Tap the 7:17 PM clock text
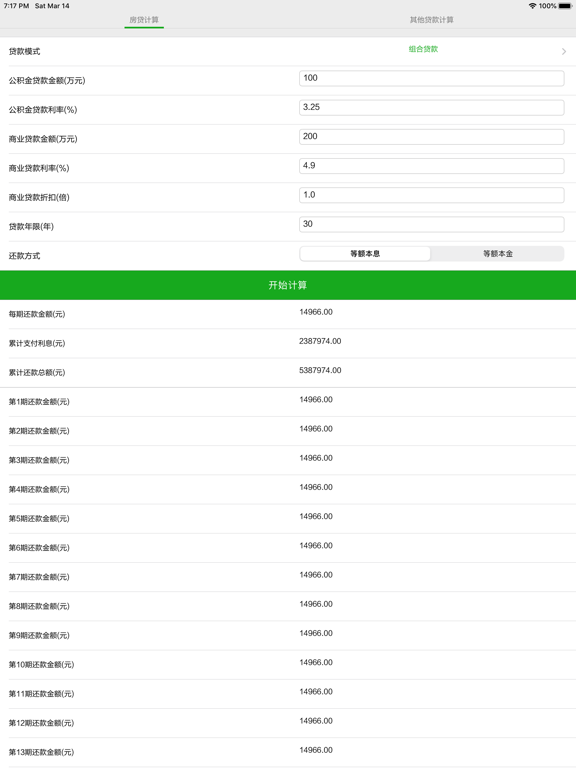 (x=16, y=6)
